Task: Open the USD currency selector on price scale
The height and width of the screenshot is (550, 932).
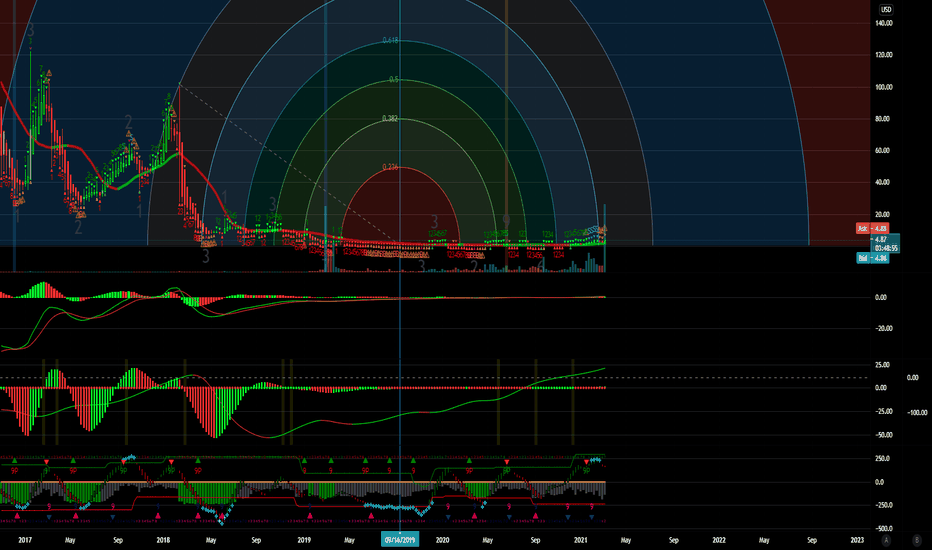Action: pos(886,10)
